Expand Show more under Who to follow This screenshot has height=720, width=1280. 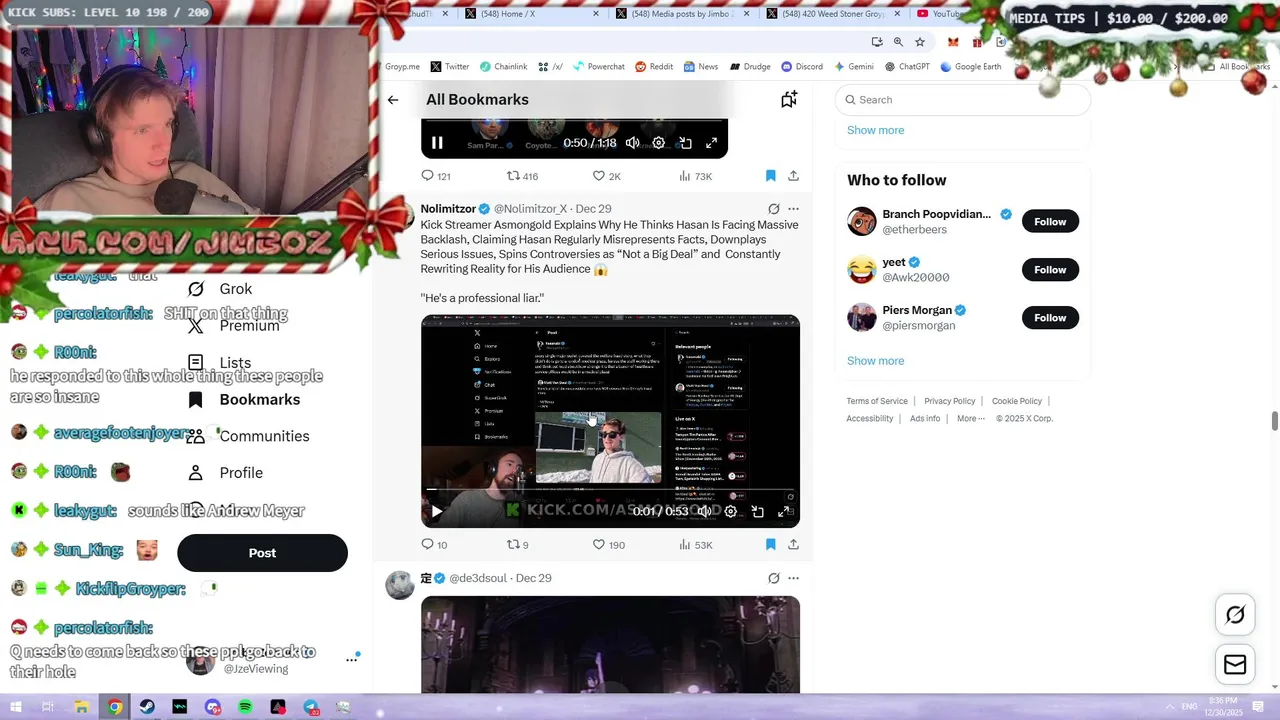pyautogui.click(x=875, y=361)
